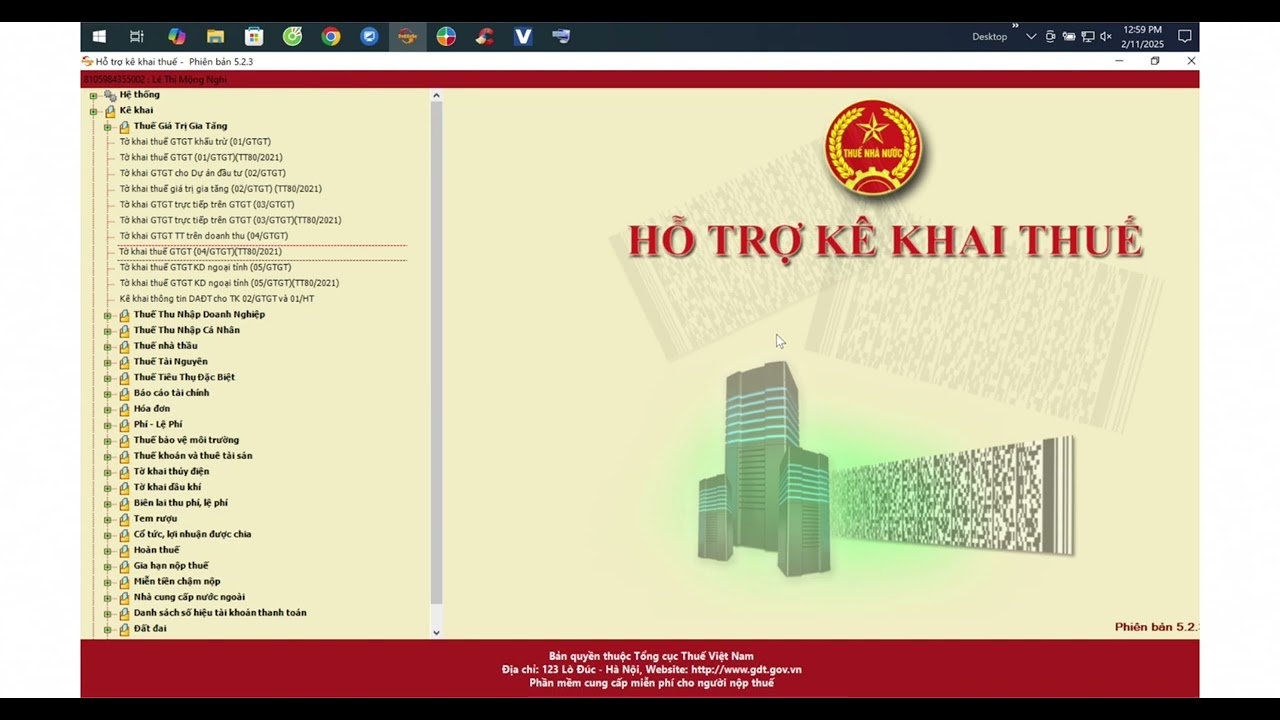Click the folder icon next to Tem rượu

[124, 519]
